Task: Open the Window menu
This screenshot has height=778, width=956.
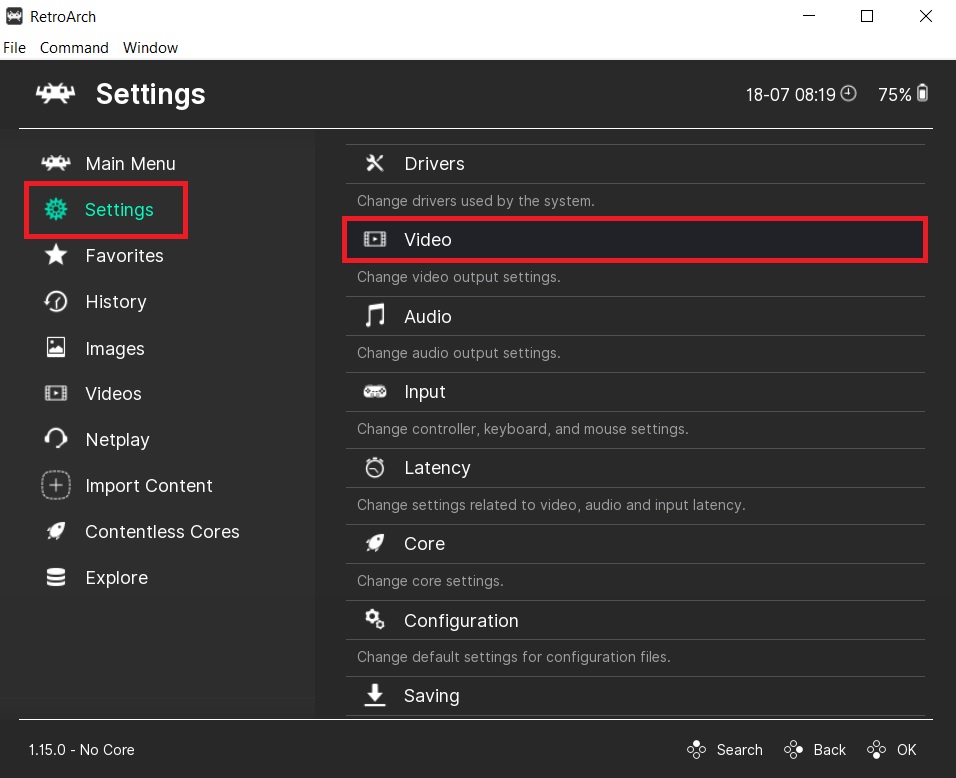Action: [x=150, y=47]
